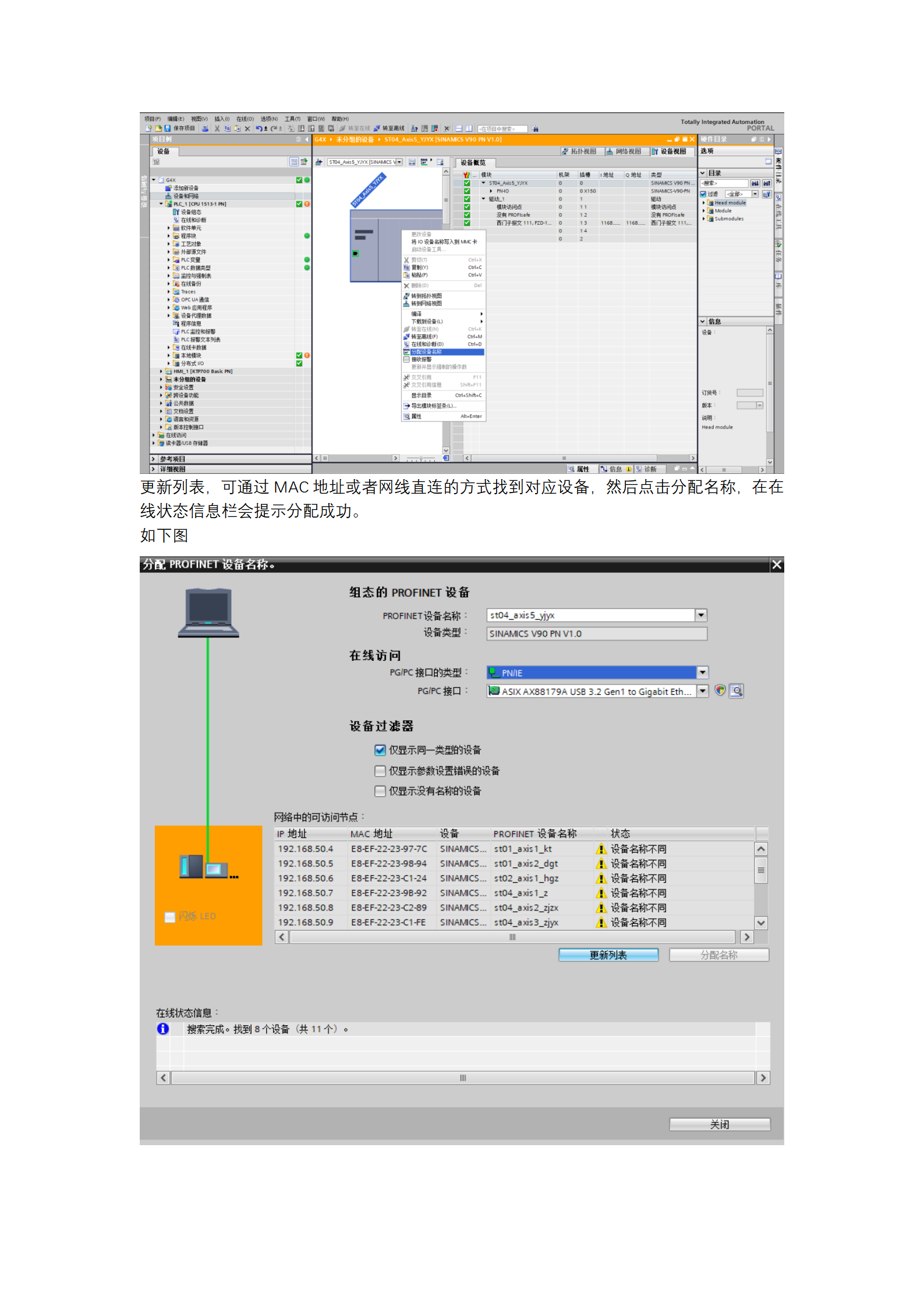
Task: Click the 分配名称 assign name button
Action: [719, 955]
